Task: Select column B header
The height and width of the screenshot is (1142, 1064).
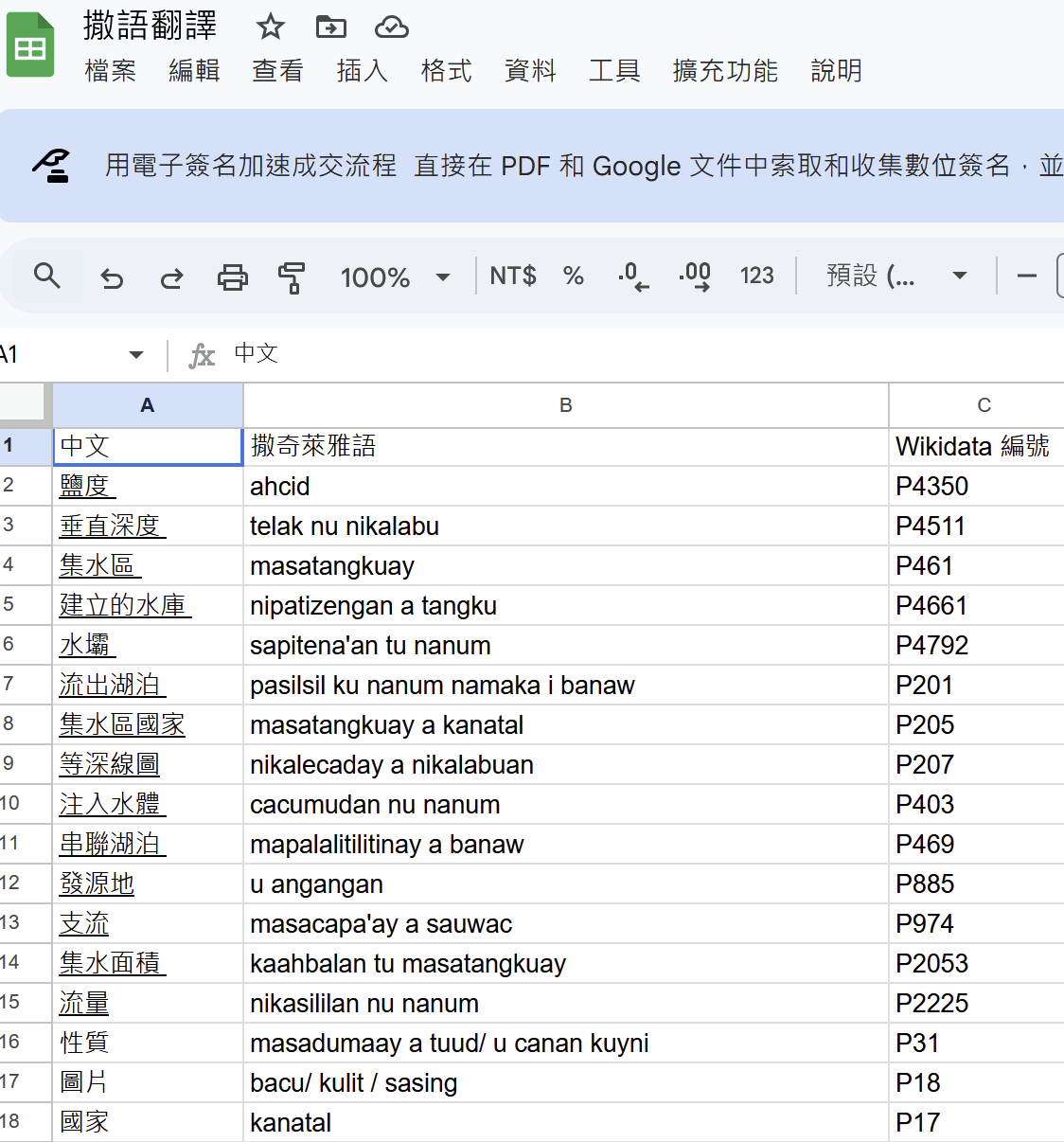Action: point(566,405)
